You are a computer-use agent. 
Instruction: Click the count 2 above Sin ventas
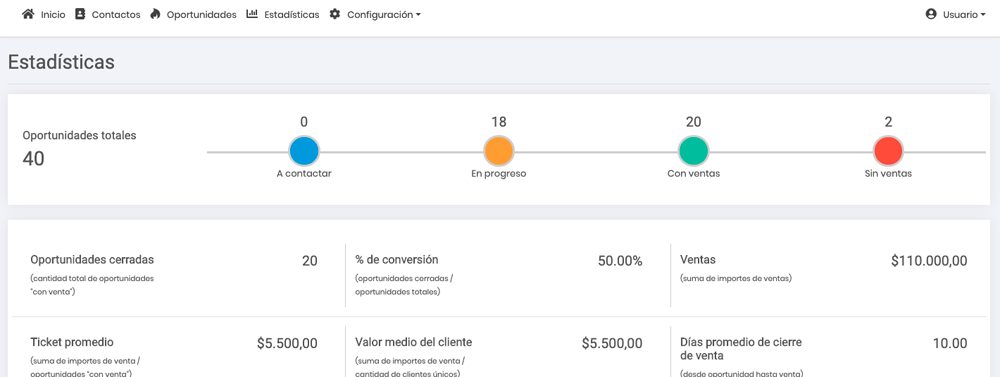point(888,122)
